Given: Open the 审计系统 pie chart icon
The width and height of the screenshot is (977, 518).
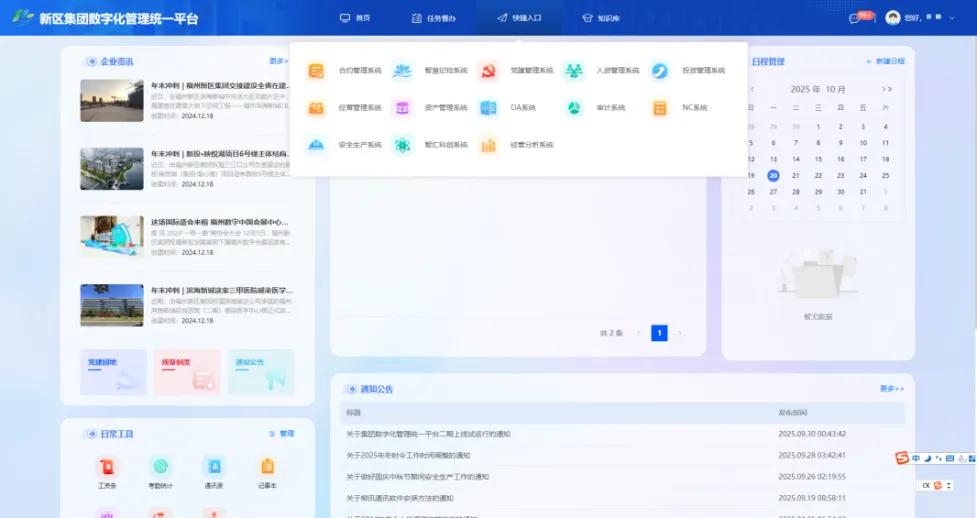Looking at the screenshot, I should pos(574,108).
